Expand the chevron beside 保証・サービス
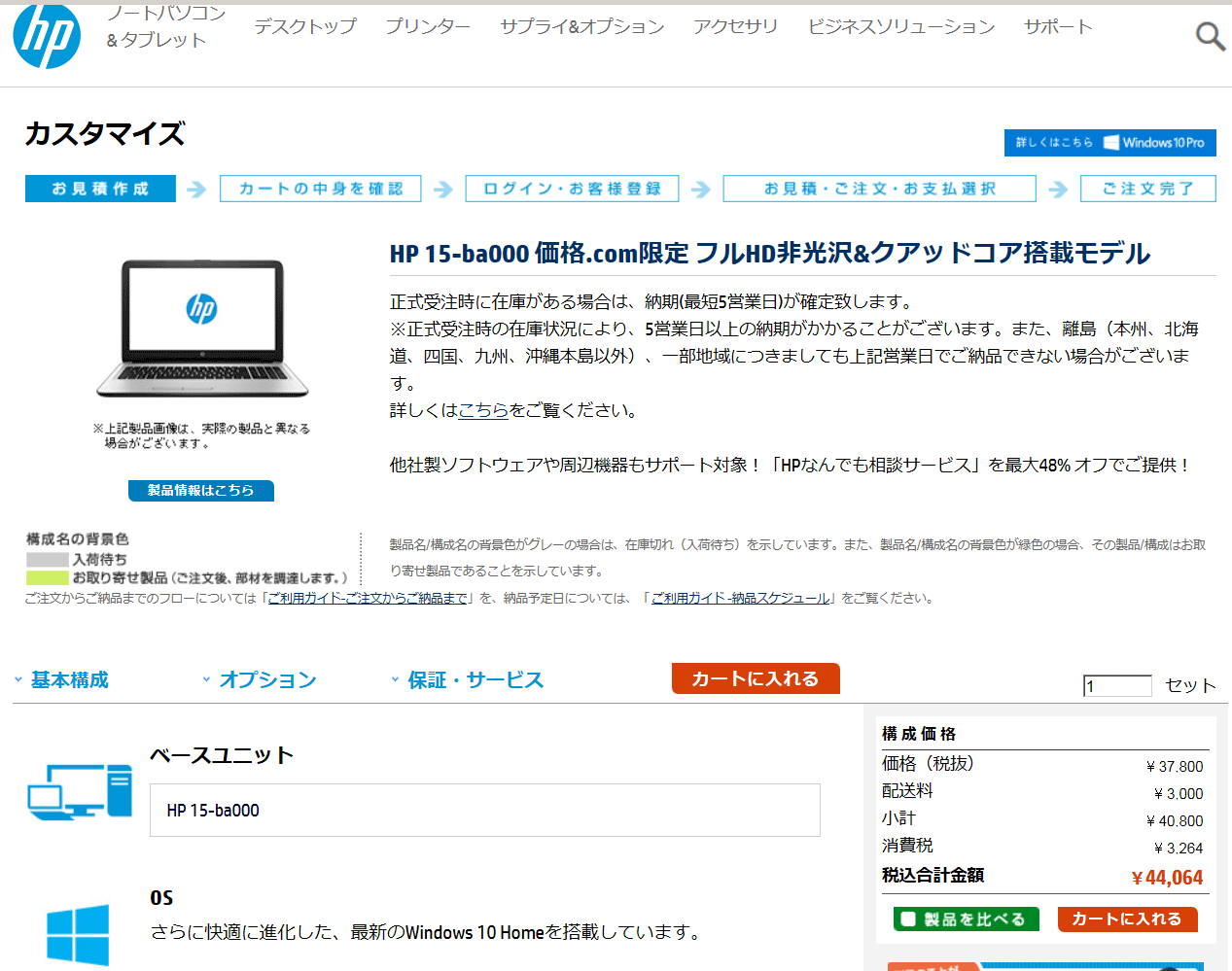 tap(395, 679)
